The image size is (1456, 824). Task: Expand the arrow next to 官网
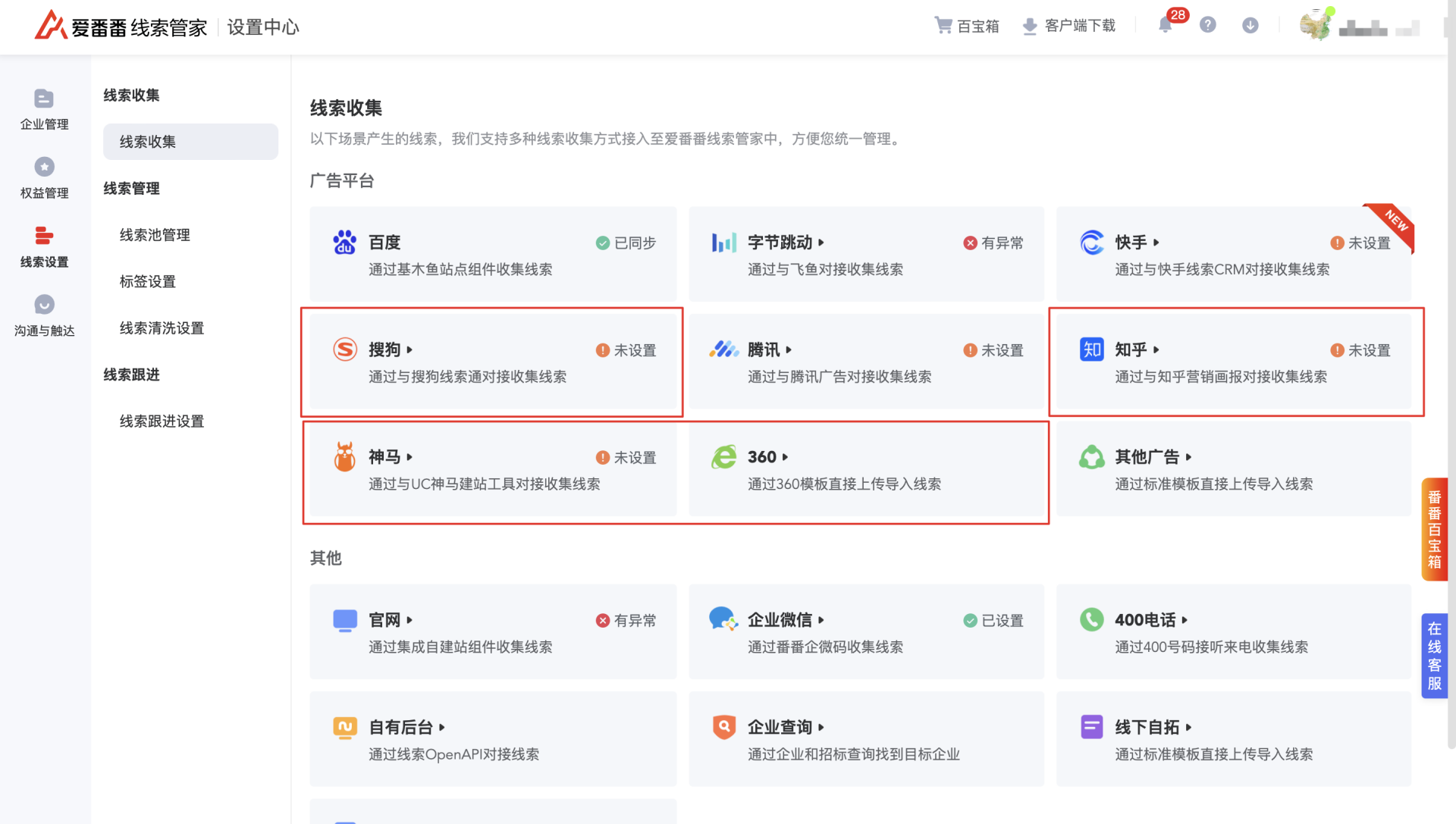point(409,620)
